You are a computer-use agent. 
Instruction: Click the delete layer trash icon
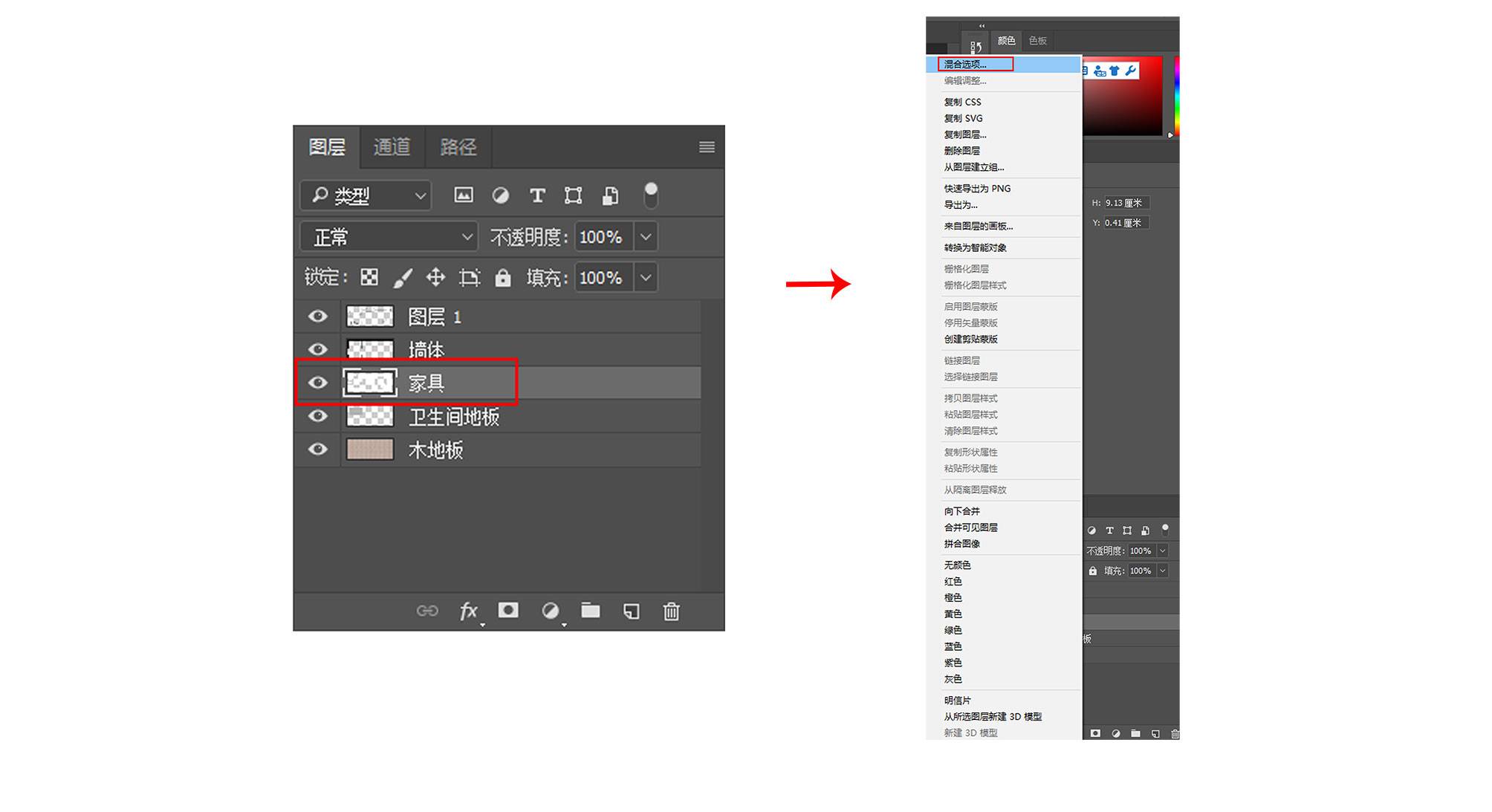click(671, 611)
